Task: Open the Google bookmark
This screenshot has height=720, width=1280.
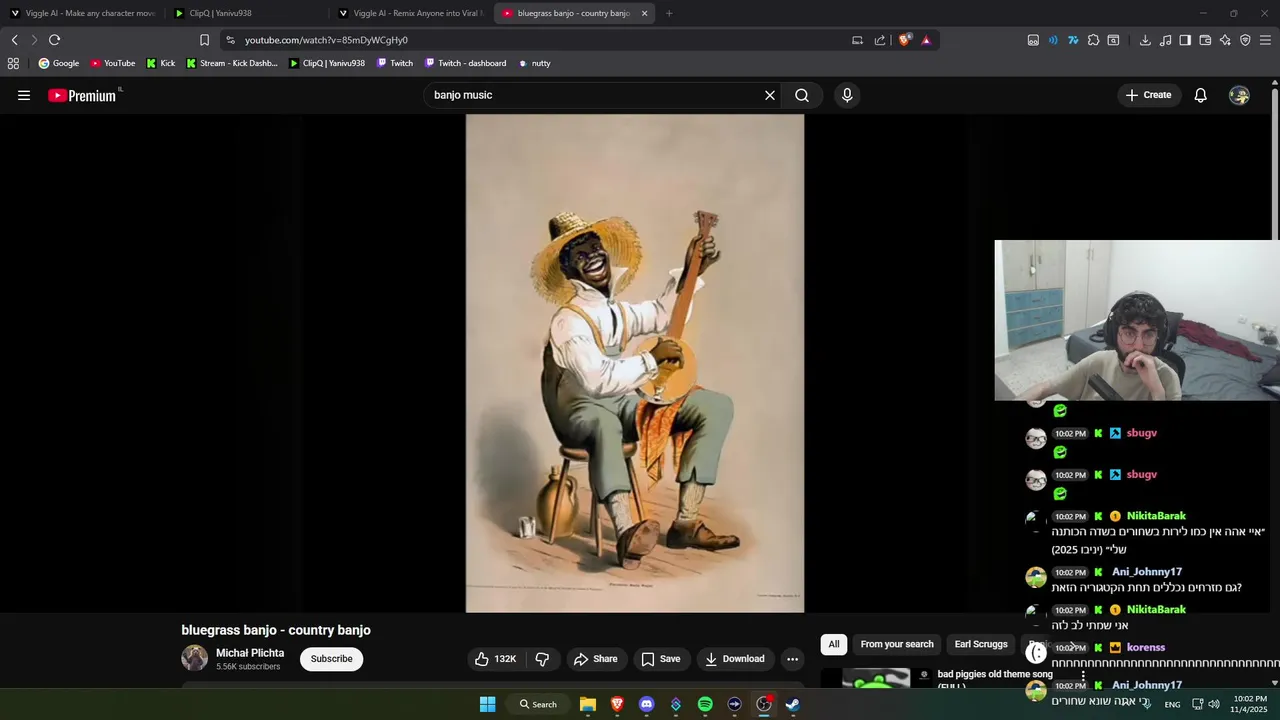Action: coord(58,63)
